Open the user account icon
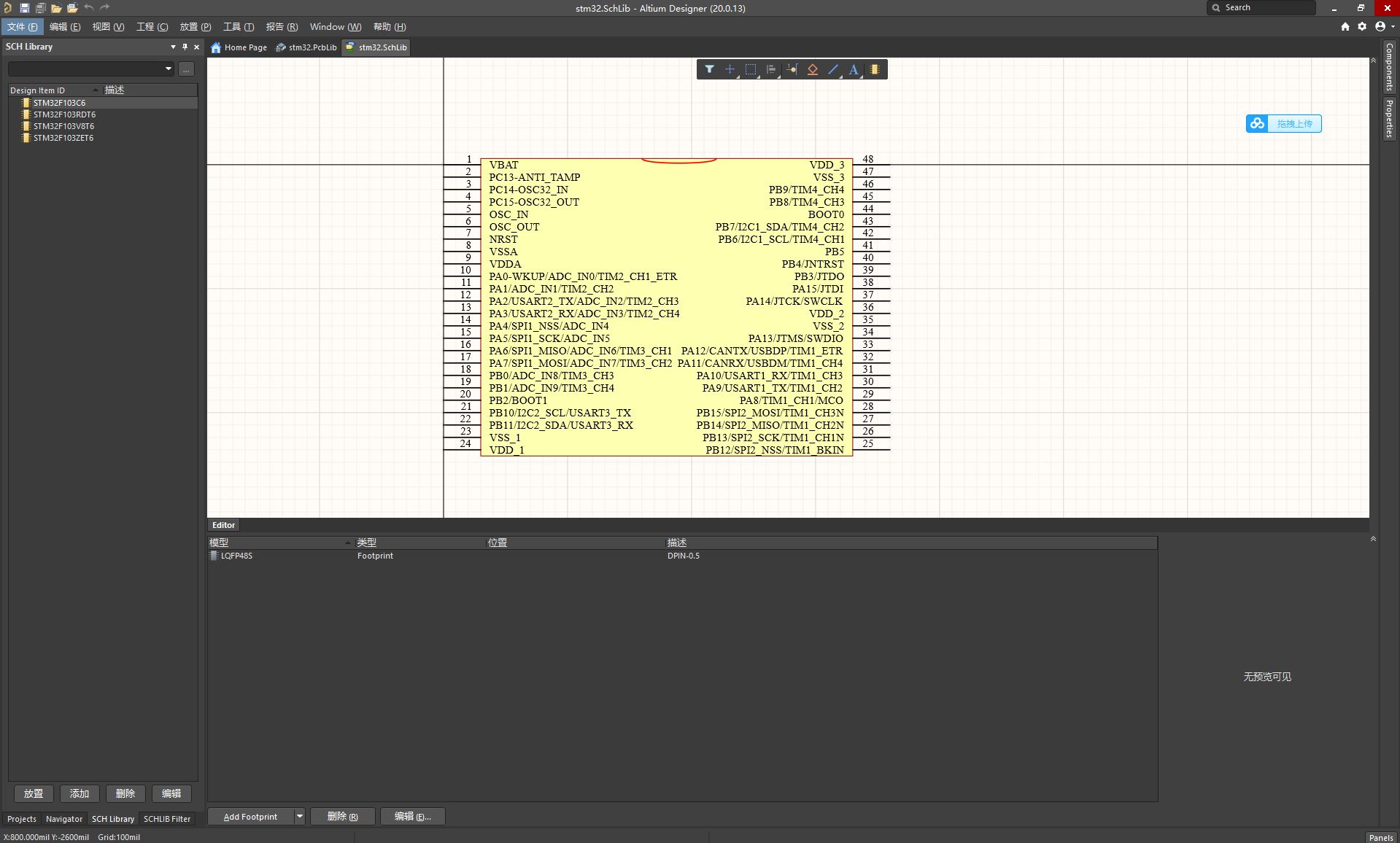The width and height of the screenshot is (1400, 843). pos(1381,26)
